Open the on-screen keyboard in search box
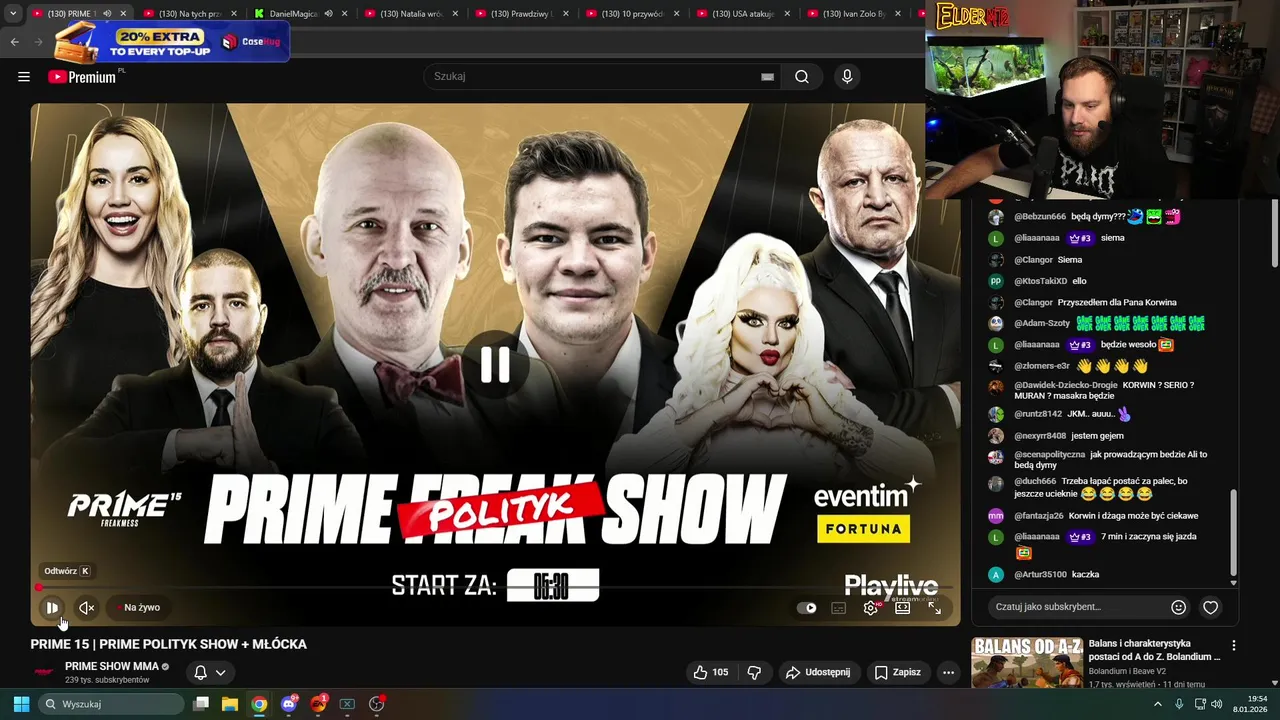Image resolution: width=1280 pixels, height=720 pixels. click(767, 77)
